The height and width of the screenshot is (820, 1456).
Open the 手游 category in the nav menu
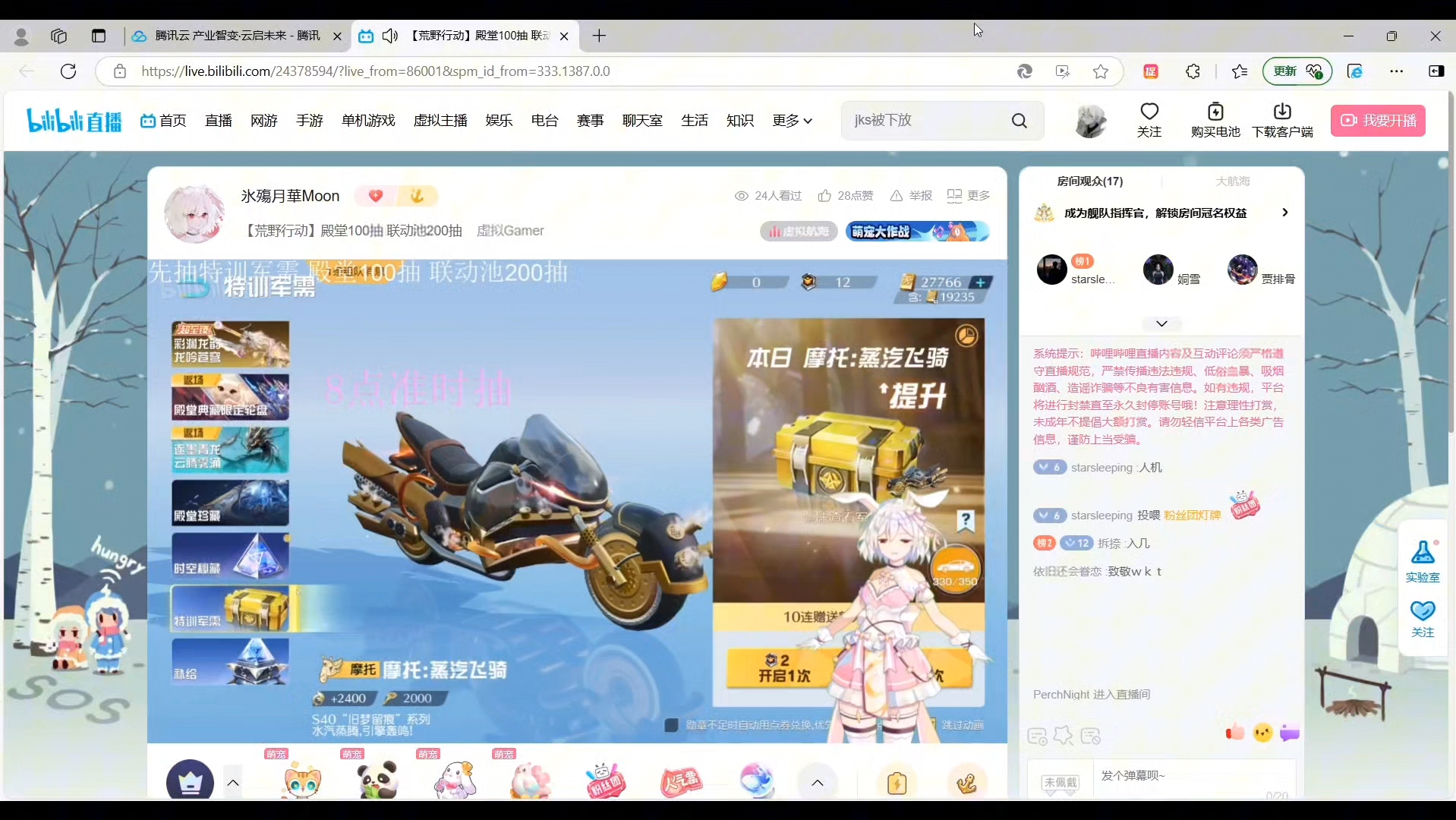click(x=309, y=120)
